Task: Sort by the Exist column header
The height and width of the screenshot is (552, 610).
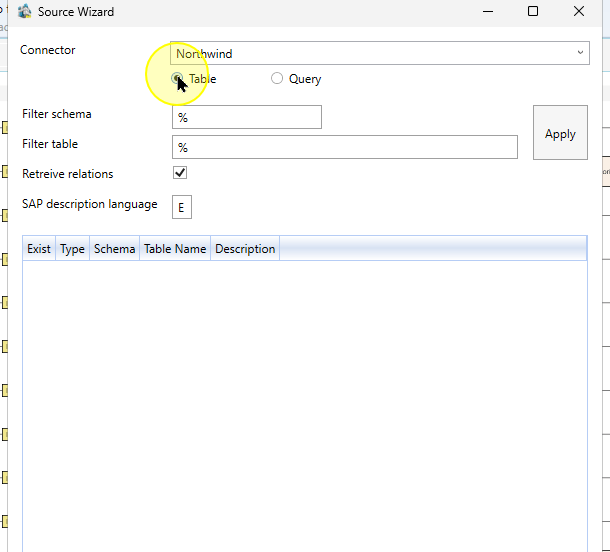Action: pyautogui.click(x=39, y=249)
